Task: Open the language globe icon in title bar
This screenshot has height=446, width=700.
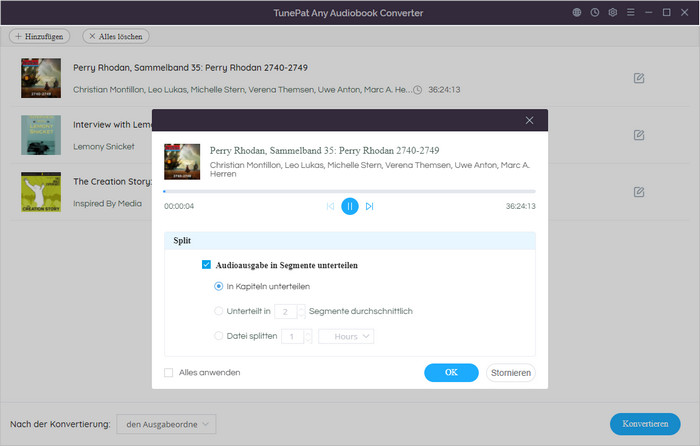Action: (577, 13)
